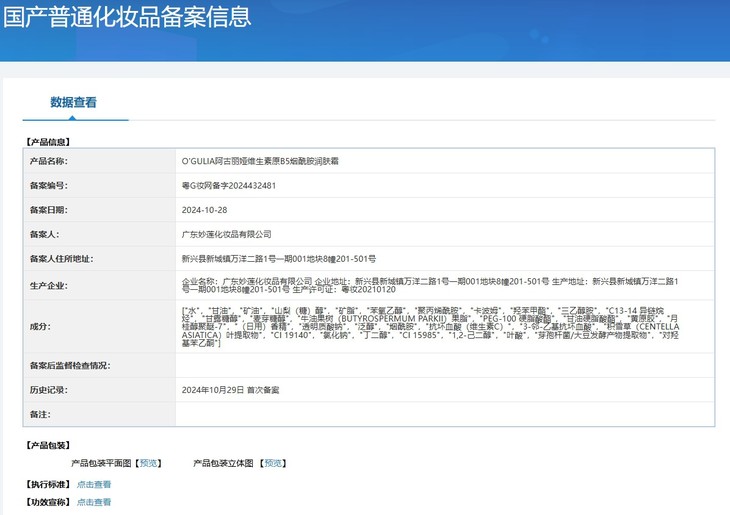Preview the 产品包装平面图 image

pos(148,463)
